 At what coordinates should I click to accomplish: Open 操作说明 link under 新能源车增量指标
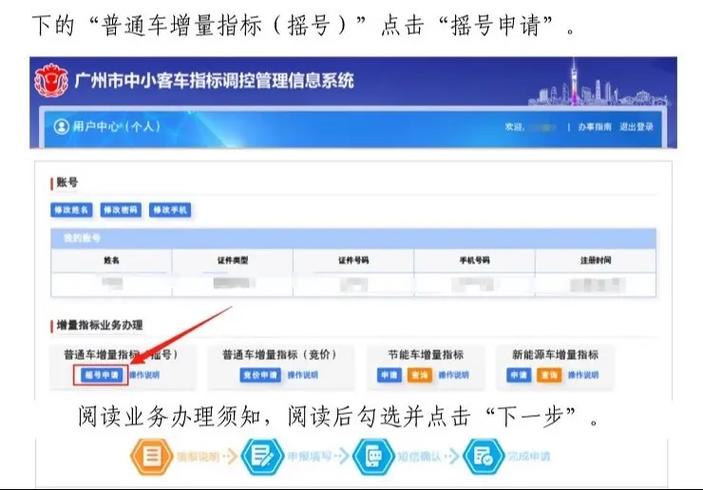[x=583, y=375]
